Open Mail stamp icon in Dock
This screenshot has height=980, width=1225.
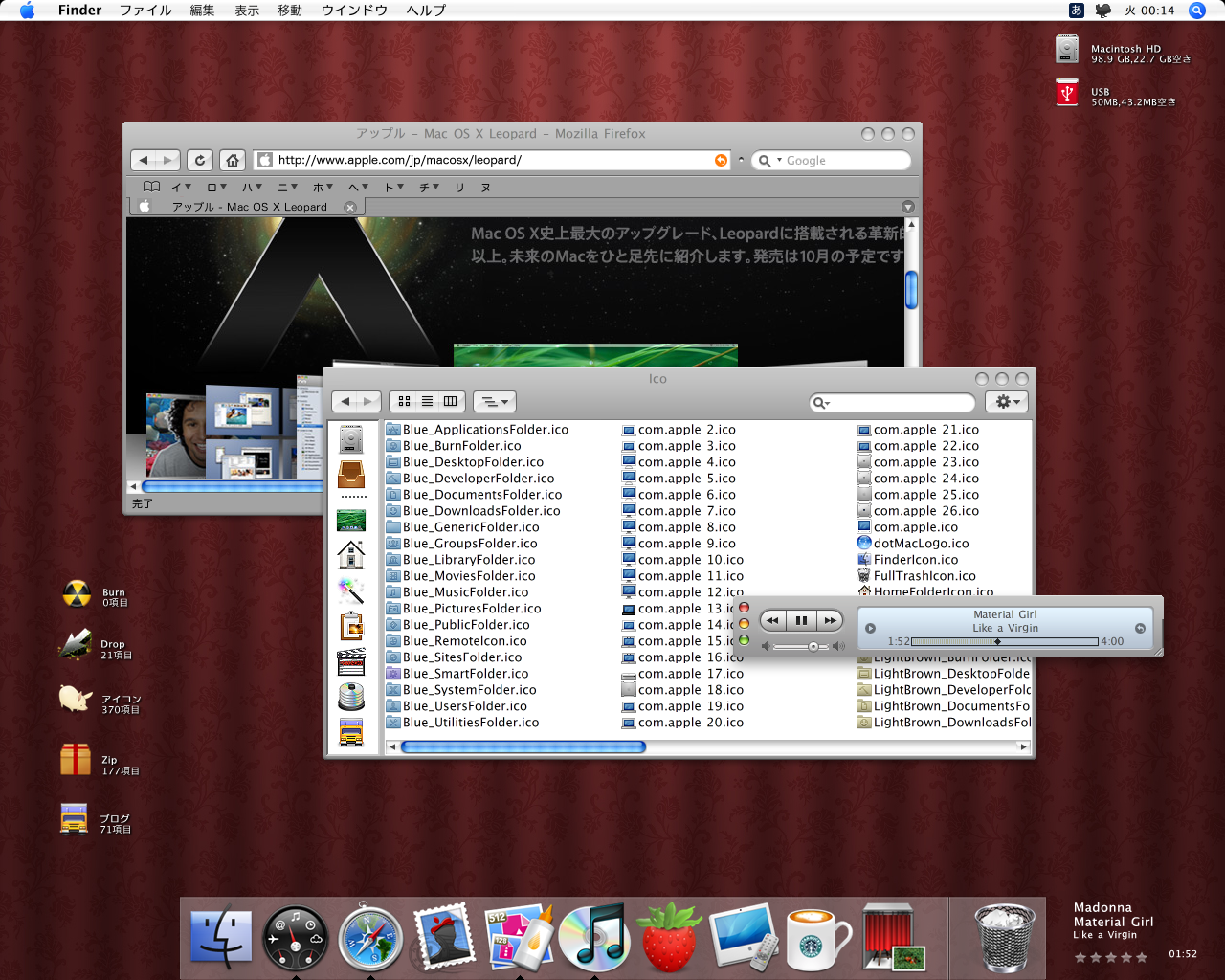(x=444, y=938)
